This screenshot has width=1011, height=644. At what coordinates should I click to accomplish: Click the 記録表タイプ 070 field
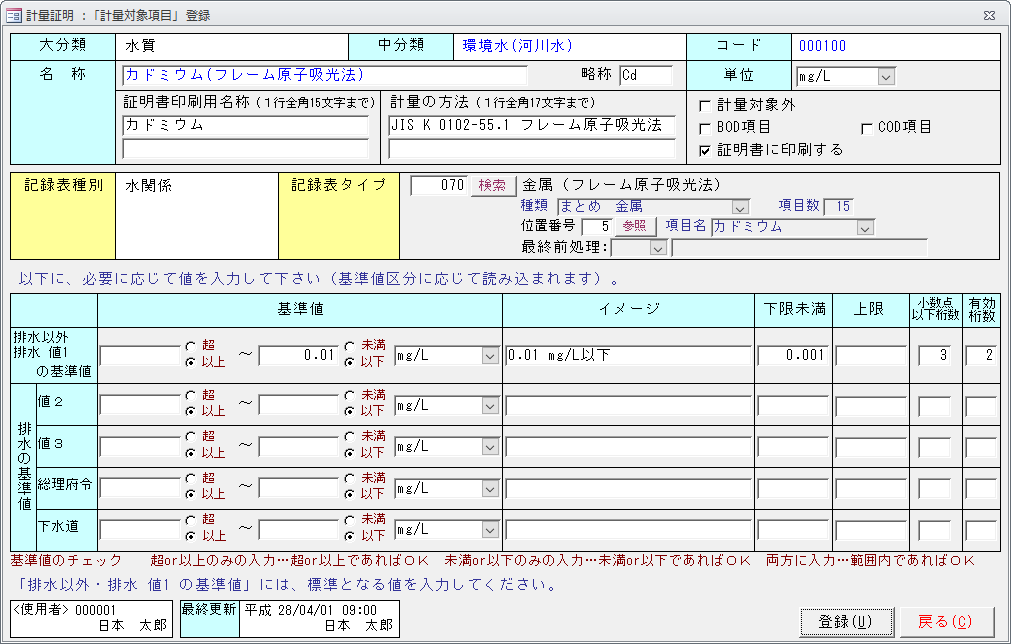[439, 186]
